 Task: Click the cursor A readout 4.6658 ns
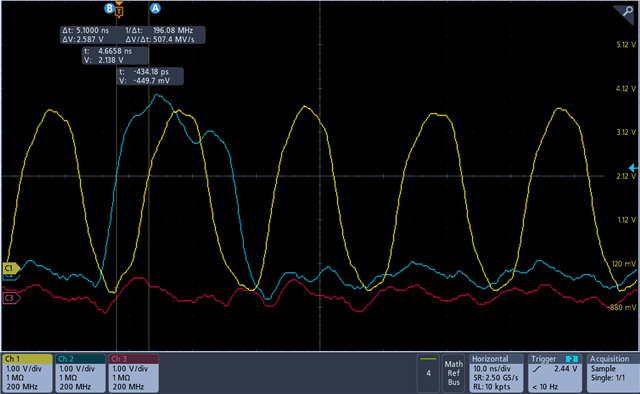click(x=115, y=56)
